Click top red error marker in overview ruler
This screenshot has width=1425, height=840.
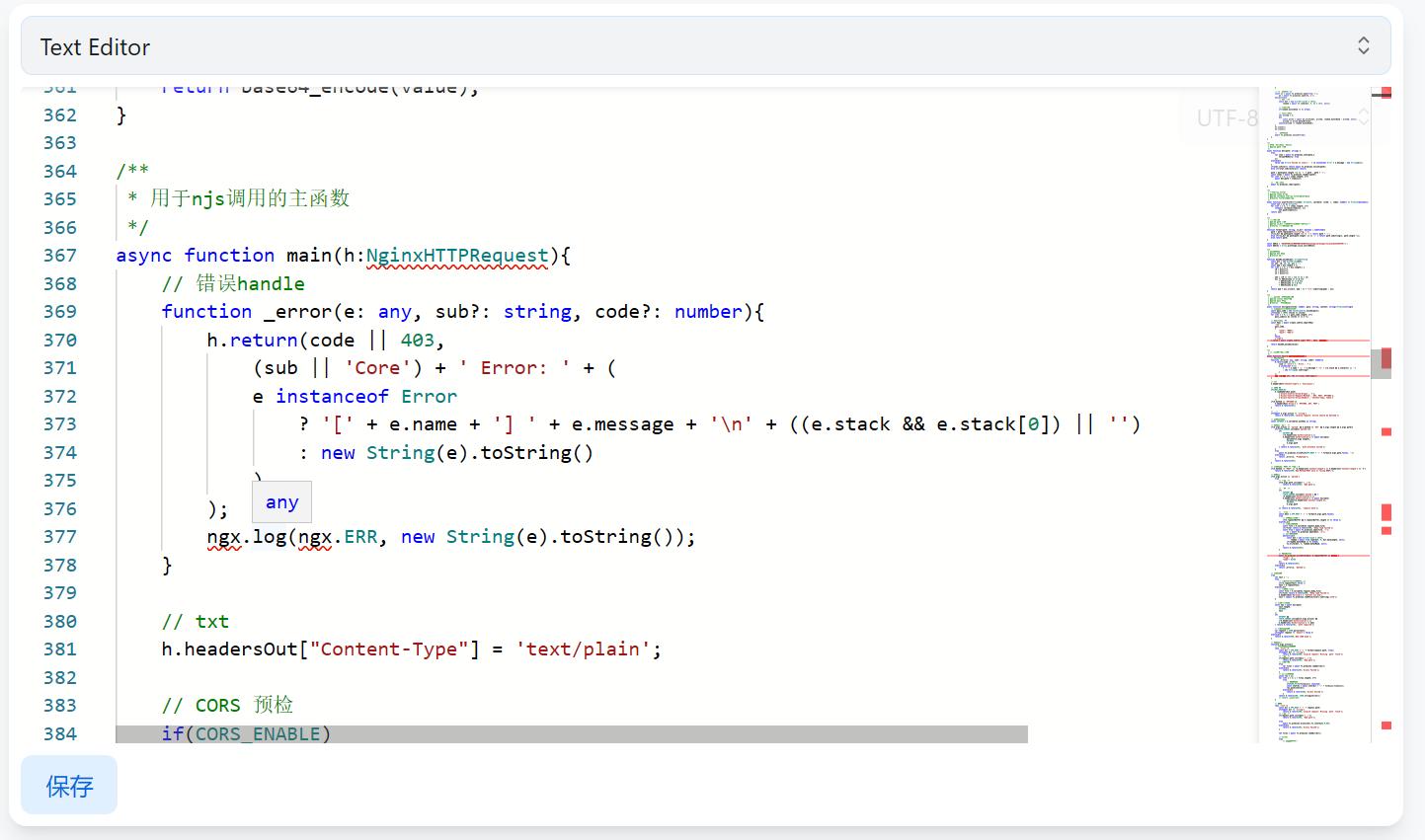coord(1386,93)
